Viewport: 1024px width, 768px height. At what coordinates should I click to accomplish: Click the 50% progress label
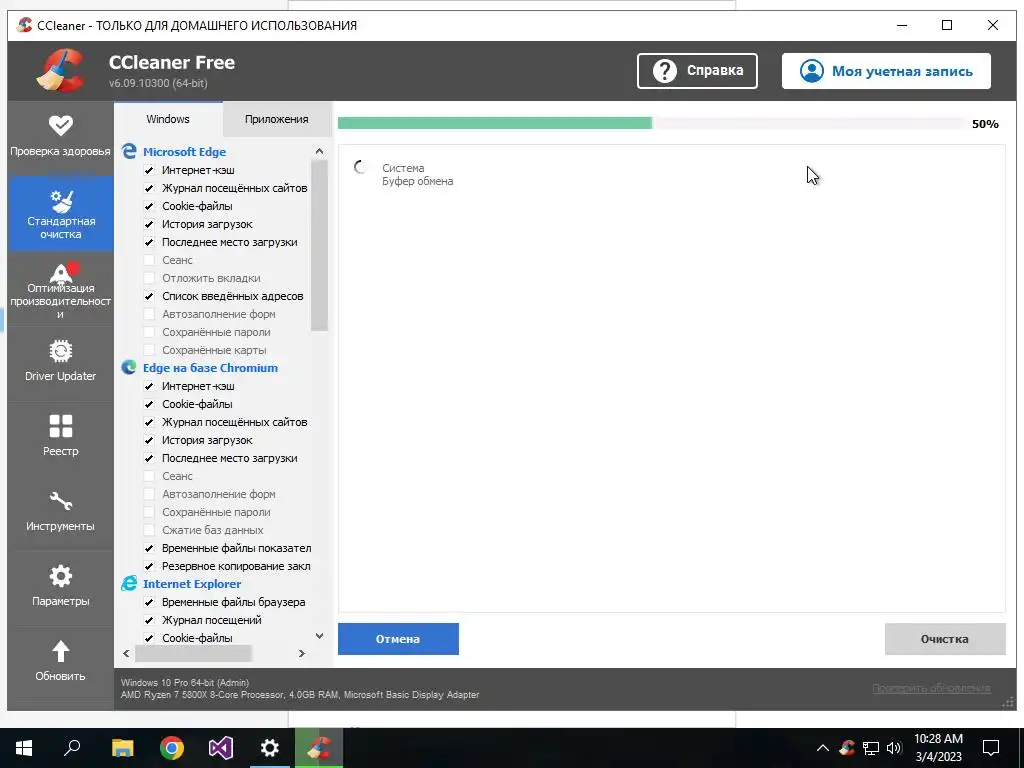985,124
